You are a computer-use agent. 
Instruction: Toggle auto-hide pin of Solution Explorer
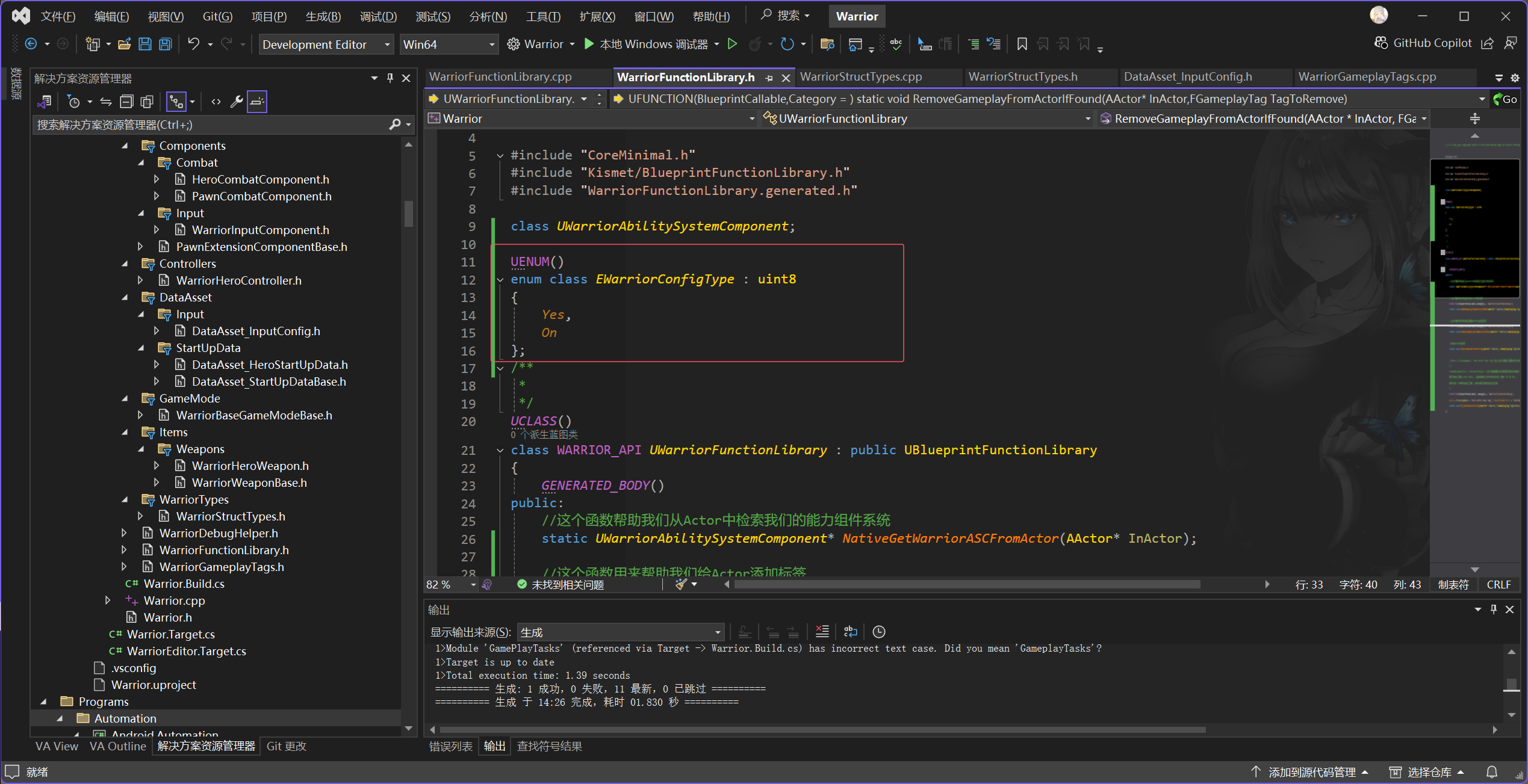point(390,78)
